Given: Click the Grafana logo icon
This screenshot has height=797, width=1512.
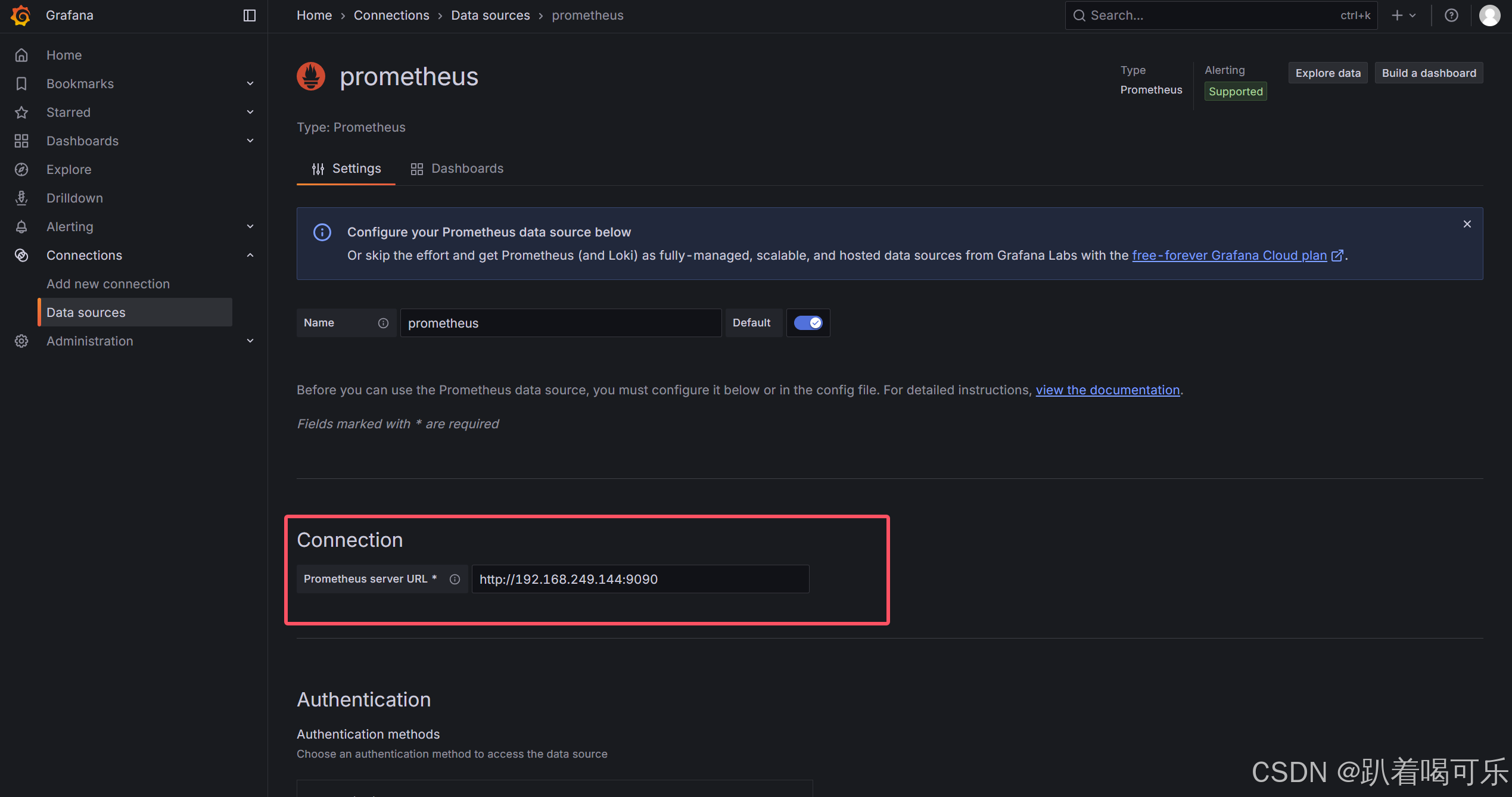Looking at the screenshot, I should click(21, 15).
